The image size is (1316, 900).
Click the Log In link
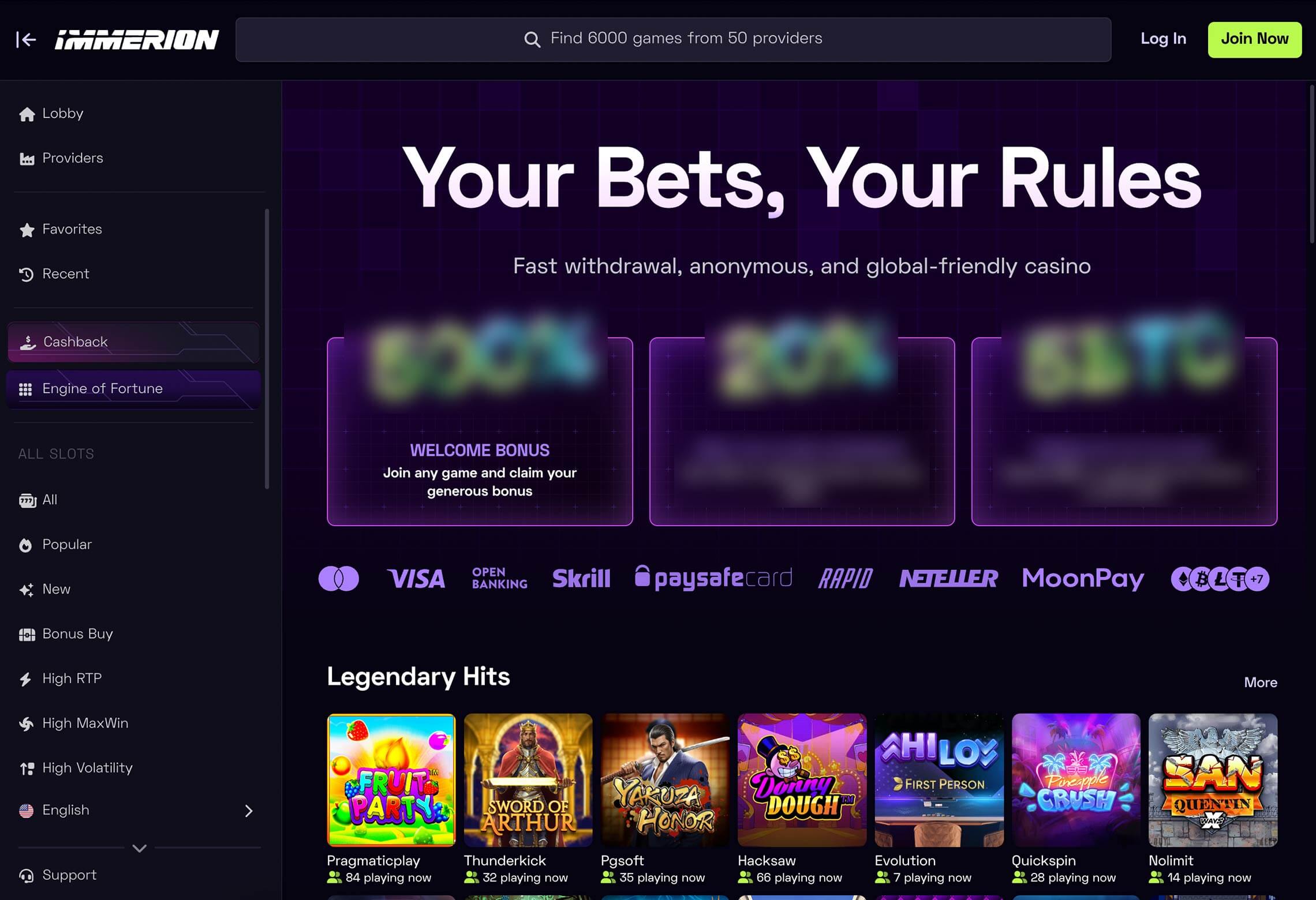click(1163, 39)
